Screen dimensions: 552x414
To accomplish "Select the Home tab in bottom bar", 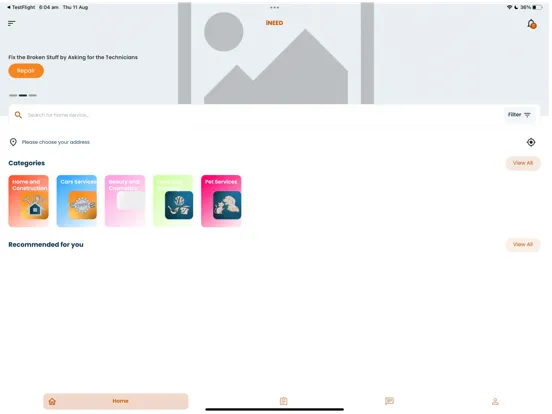I will tap(116, 401).
